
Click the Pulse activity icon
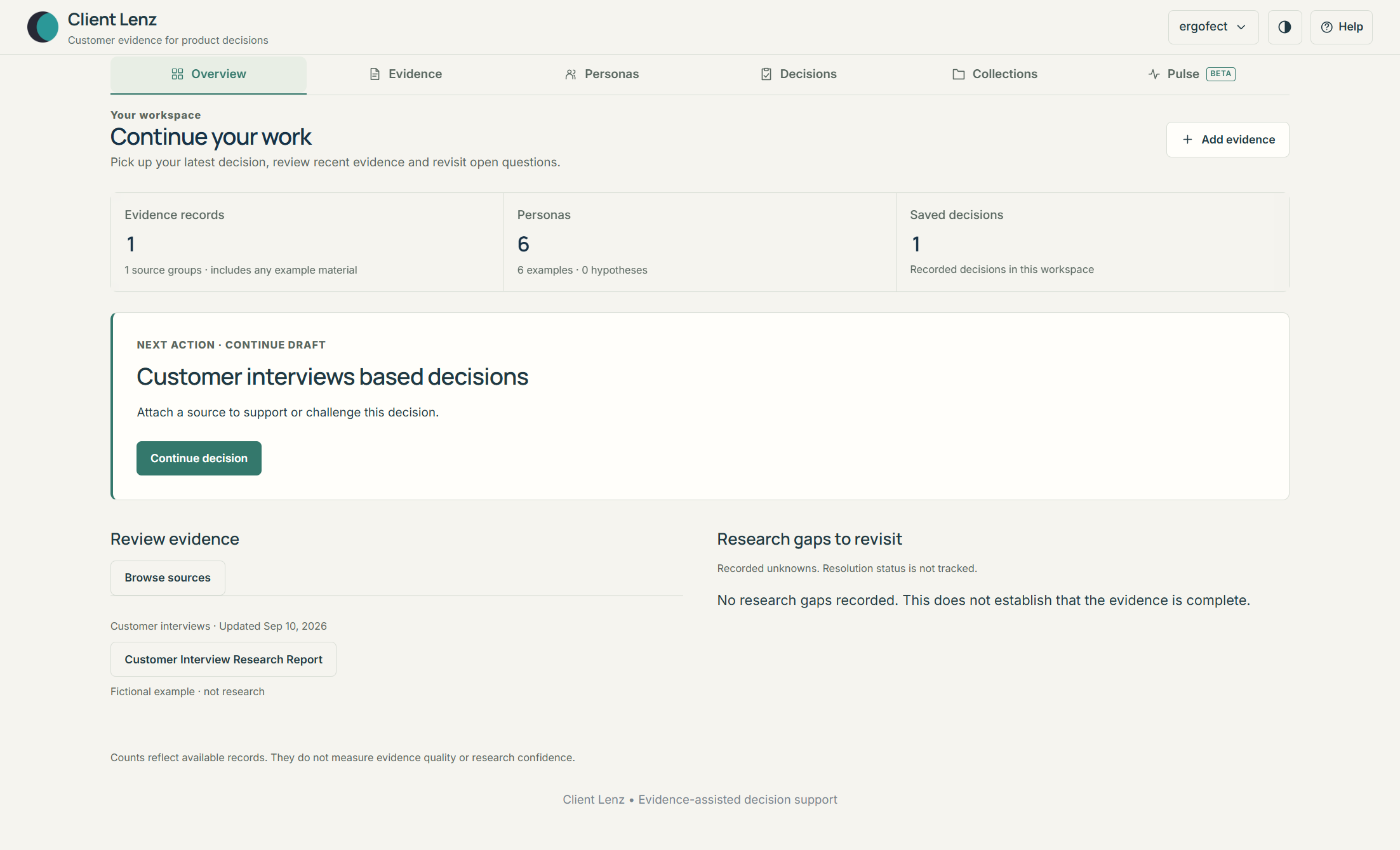coord(1154,74)
